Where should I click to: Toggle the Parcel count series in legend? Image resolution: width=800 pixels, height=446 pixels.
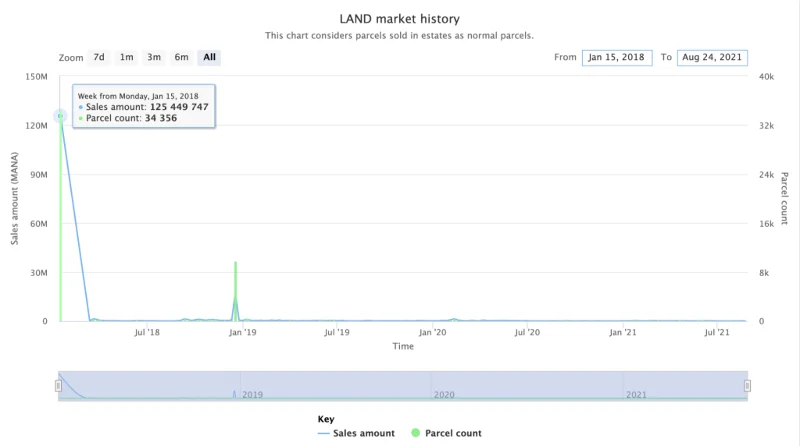pyautogui.click(x=446, y=433)
